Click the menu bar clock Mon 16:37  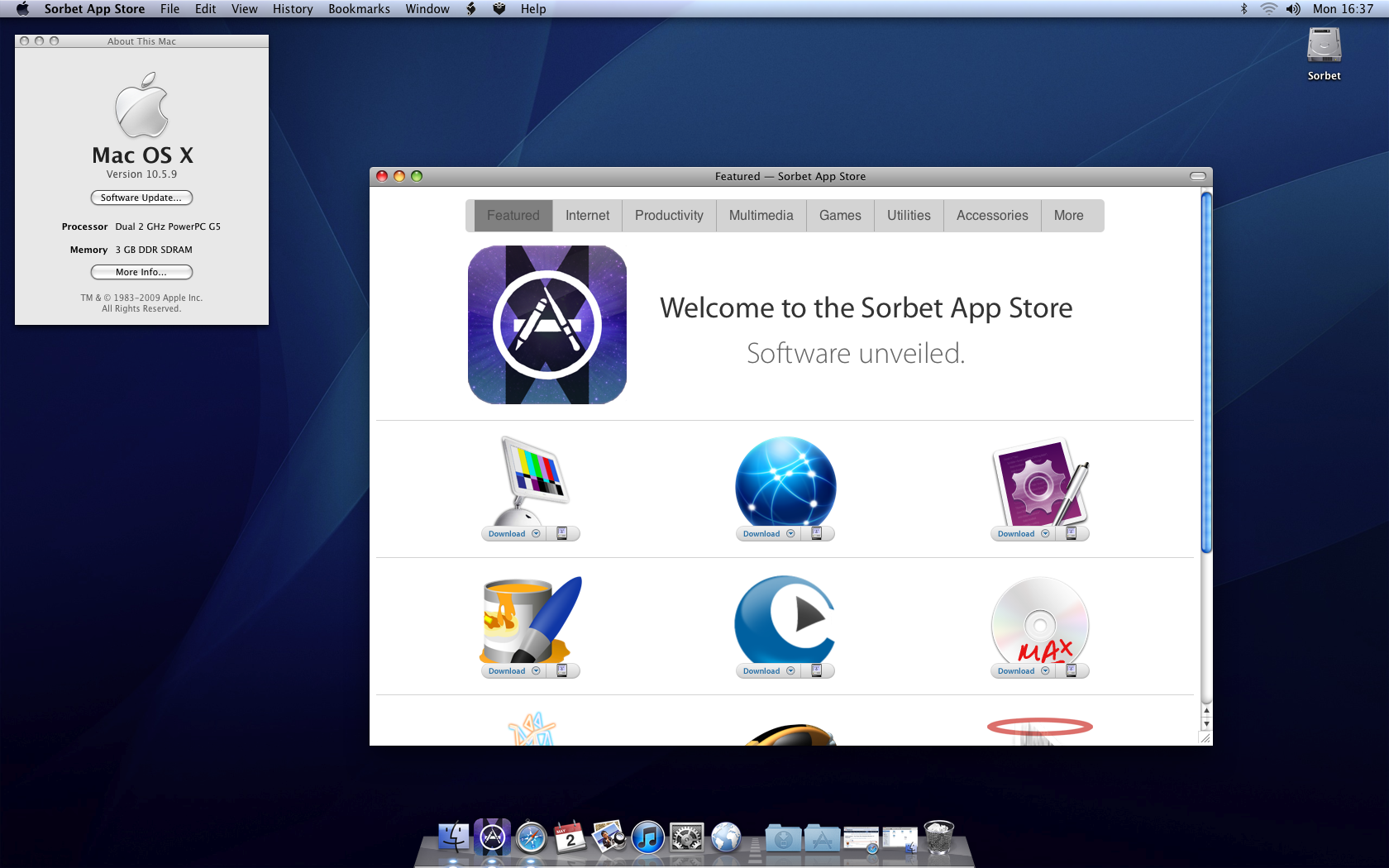(x=1343, y=8)
